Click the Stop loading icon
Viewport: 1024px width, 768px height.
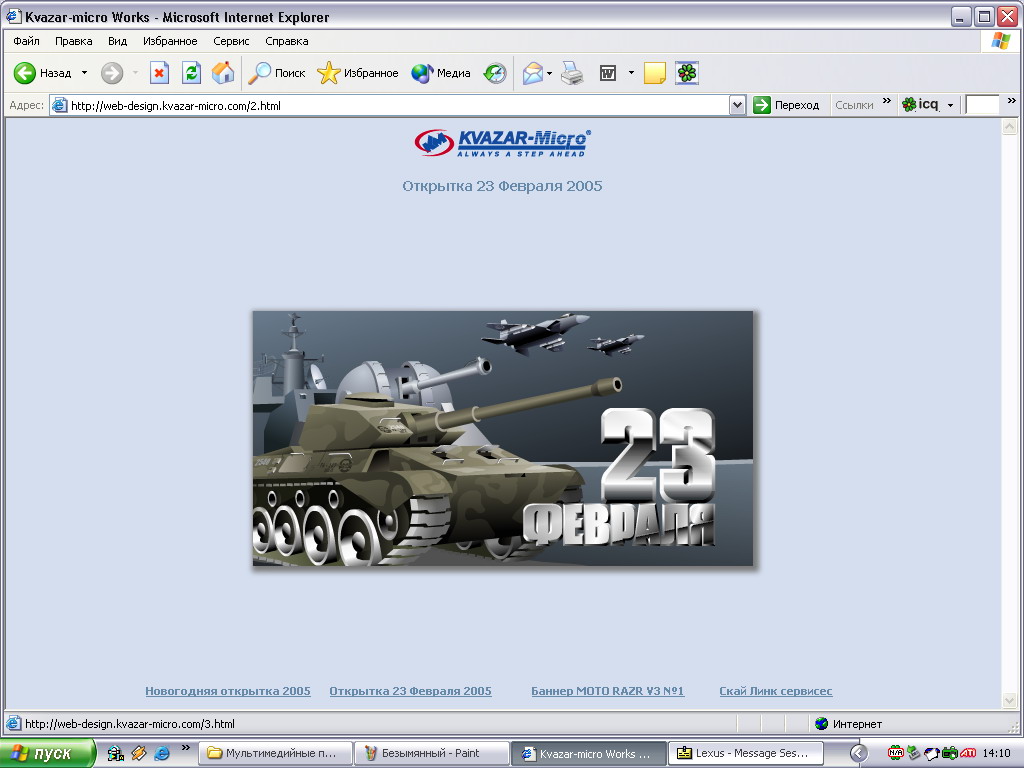tap(159, 73)
